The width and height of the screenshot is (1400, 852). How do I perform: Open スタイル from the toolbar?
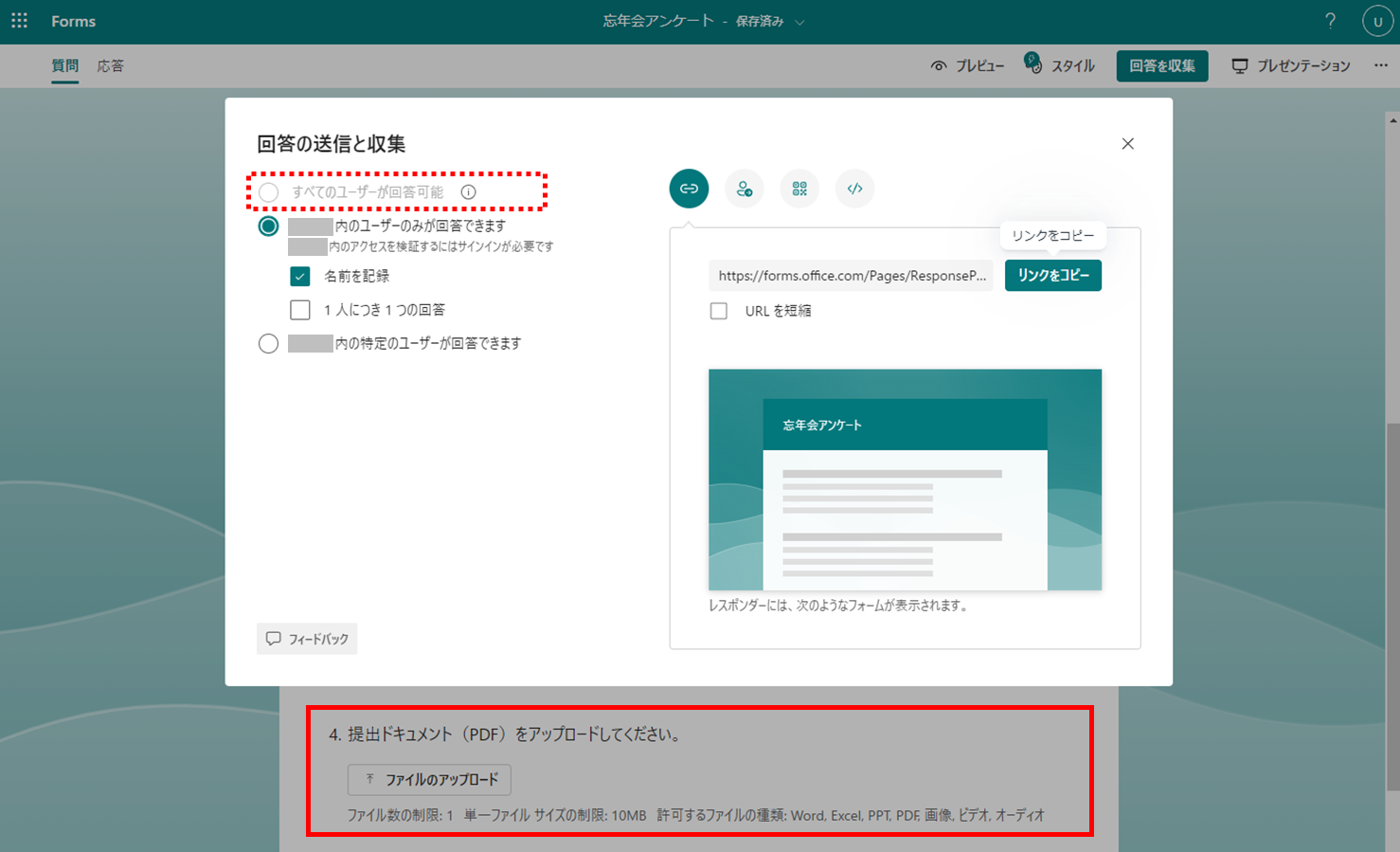point(1060,65)
